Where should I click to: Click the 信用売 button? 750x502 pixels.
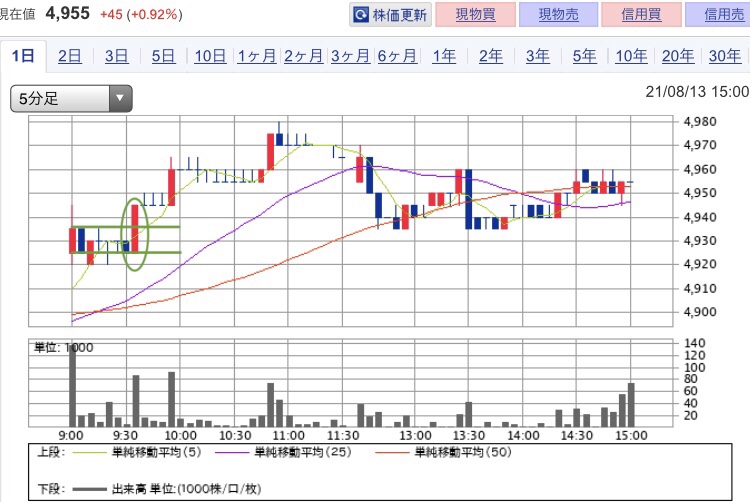pos(719,15)
